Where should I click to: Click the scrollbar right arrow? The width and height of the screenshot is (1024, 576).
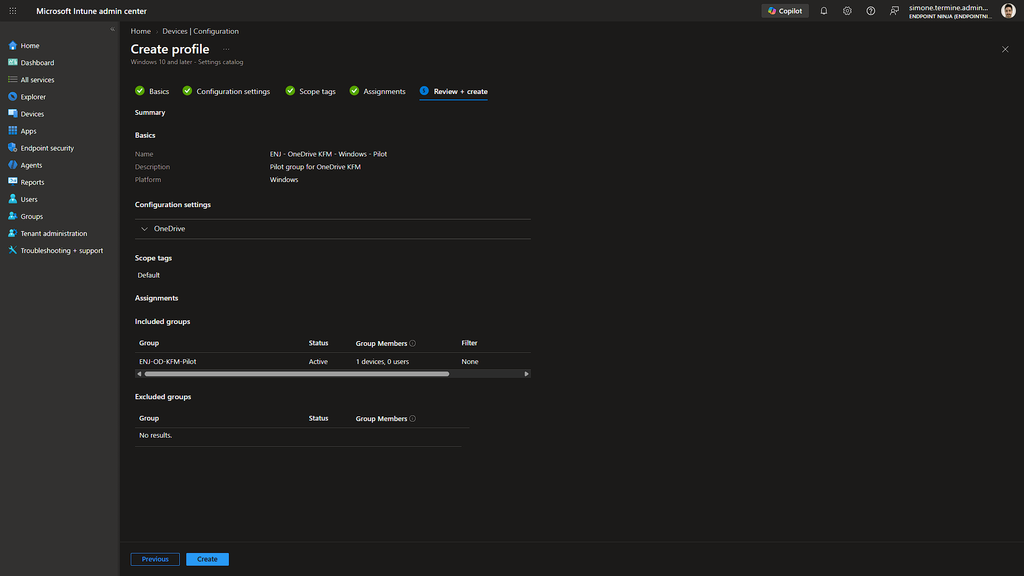526,374
